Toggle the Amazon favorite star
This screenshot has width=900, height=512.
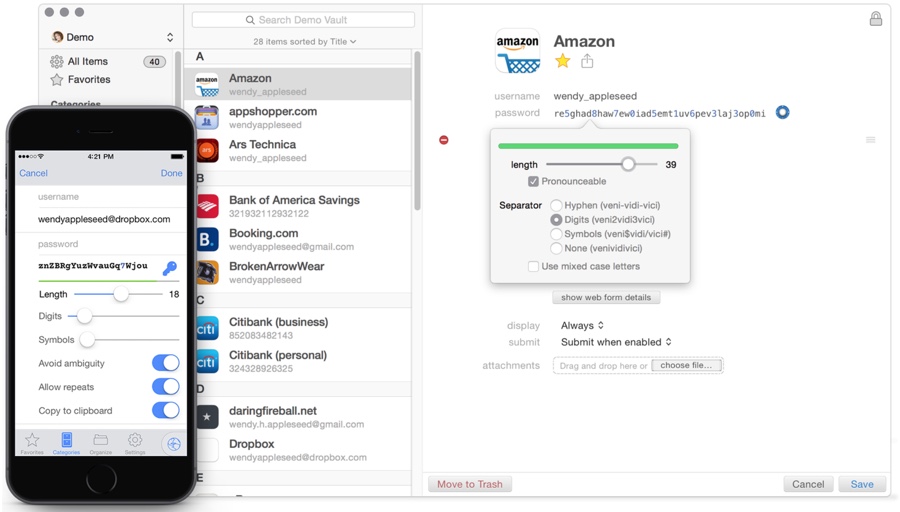point(562,61)
